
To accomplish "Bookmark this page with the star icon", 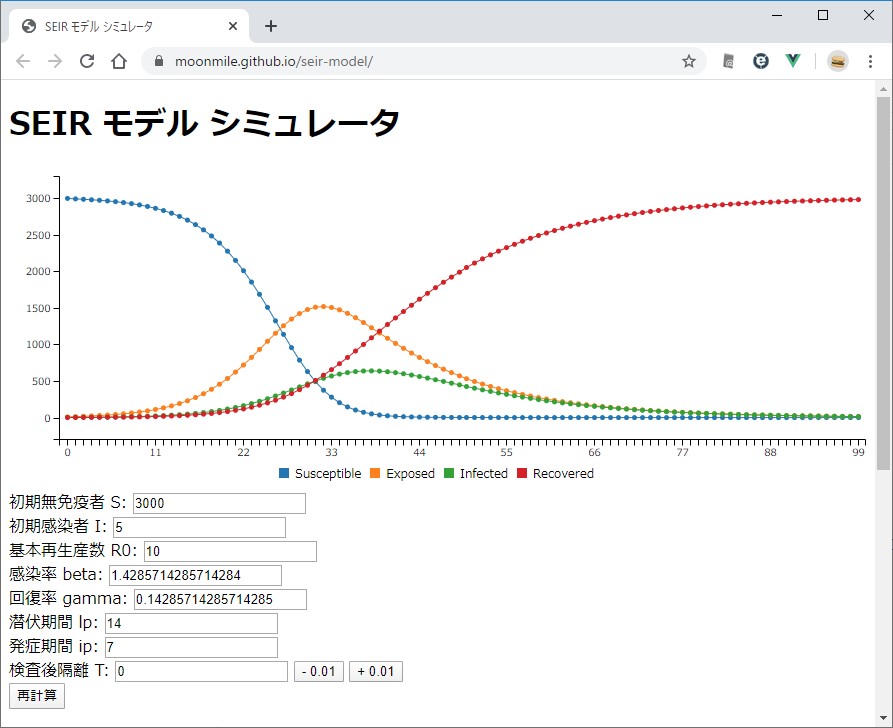I will pyautogui.click(x=688, y=61).
